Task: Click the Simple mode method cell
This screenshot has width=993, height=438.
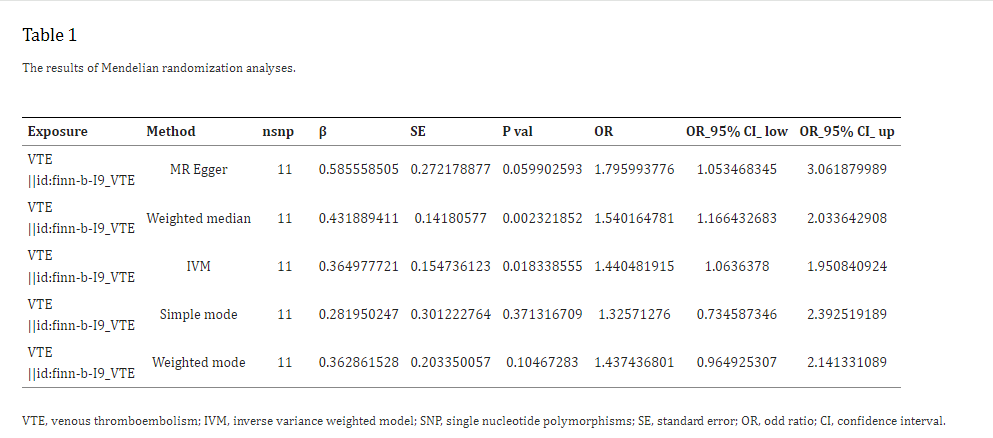Action: click(199, 315)
